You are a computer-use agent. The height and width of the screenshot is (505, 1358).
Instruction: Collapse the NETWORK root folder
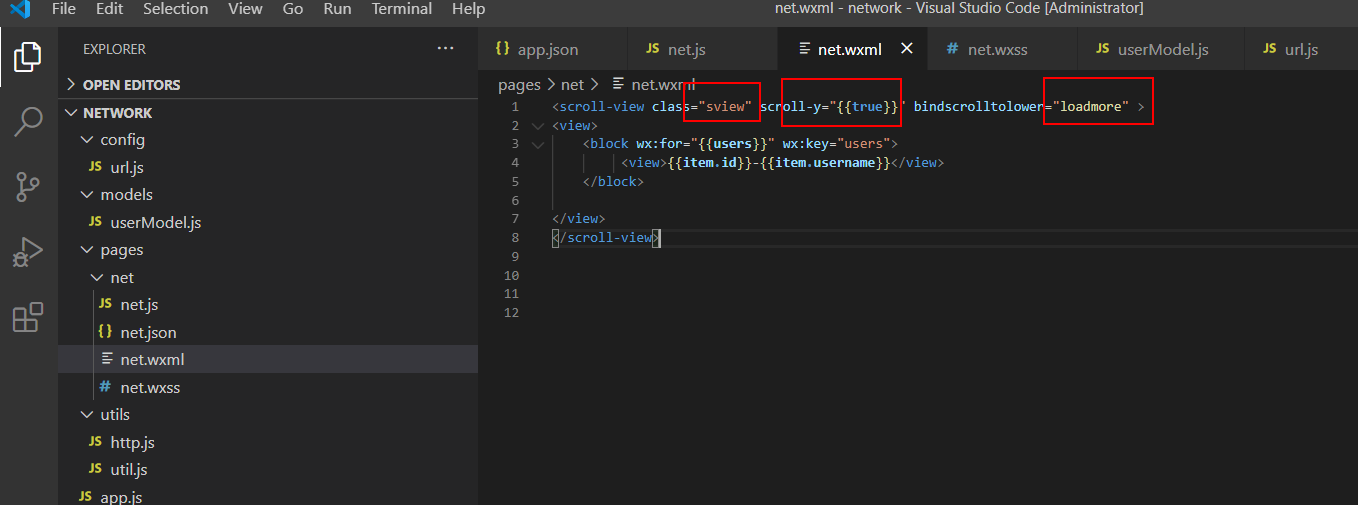tap(268, 113)
